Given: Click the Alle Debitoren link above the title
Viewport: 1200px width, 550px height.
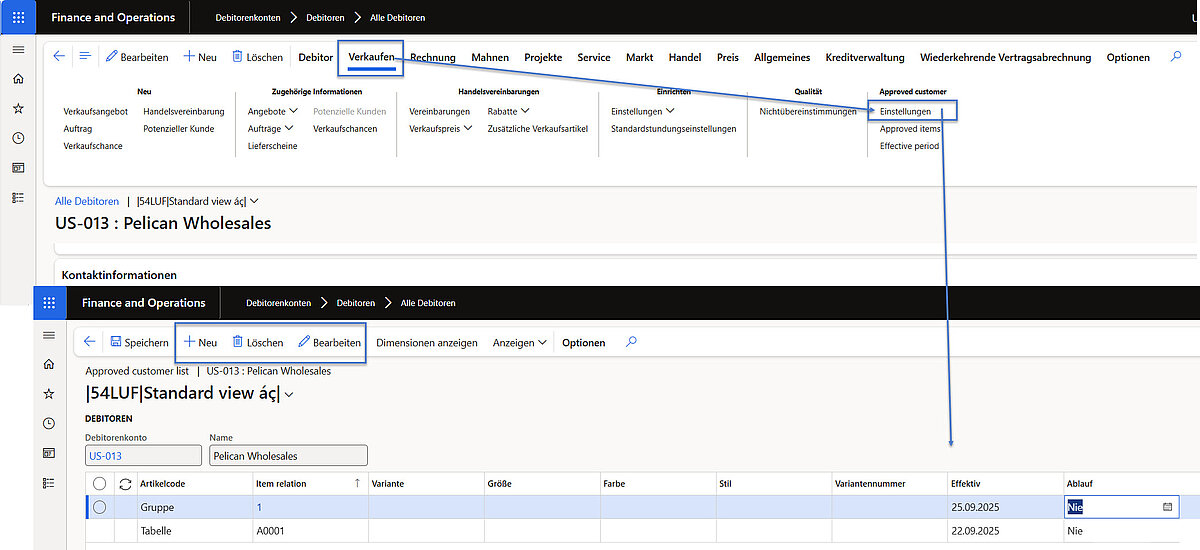Looking at the screenshot, I should pos(86,201).
